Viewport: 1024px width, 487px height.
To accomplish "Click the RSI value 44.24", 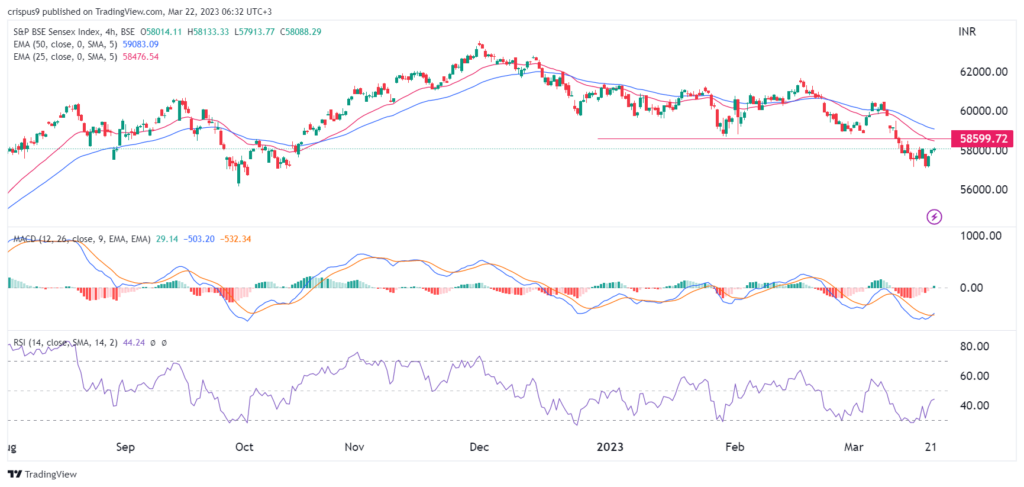I will 132,342.
